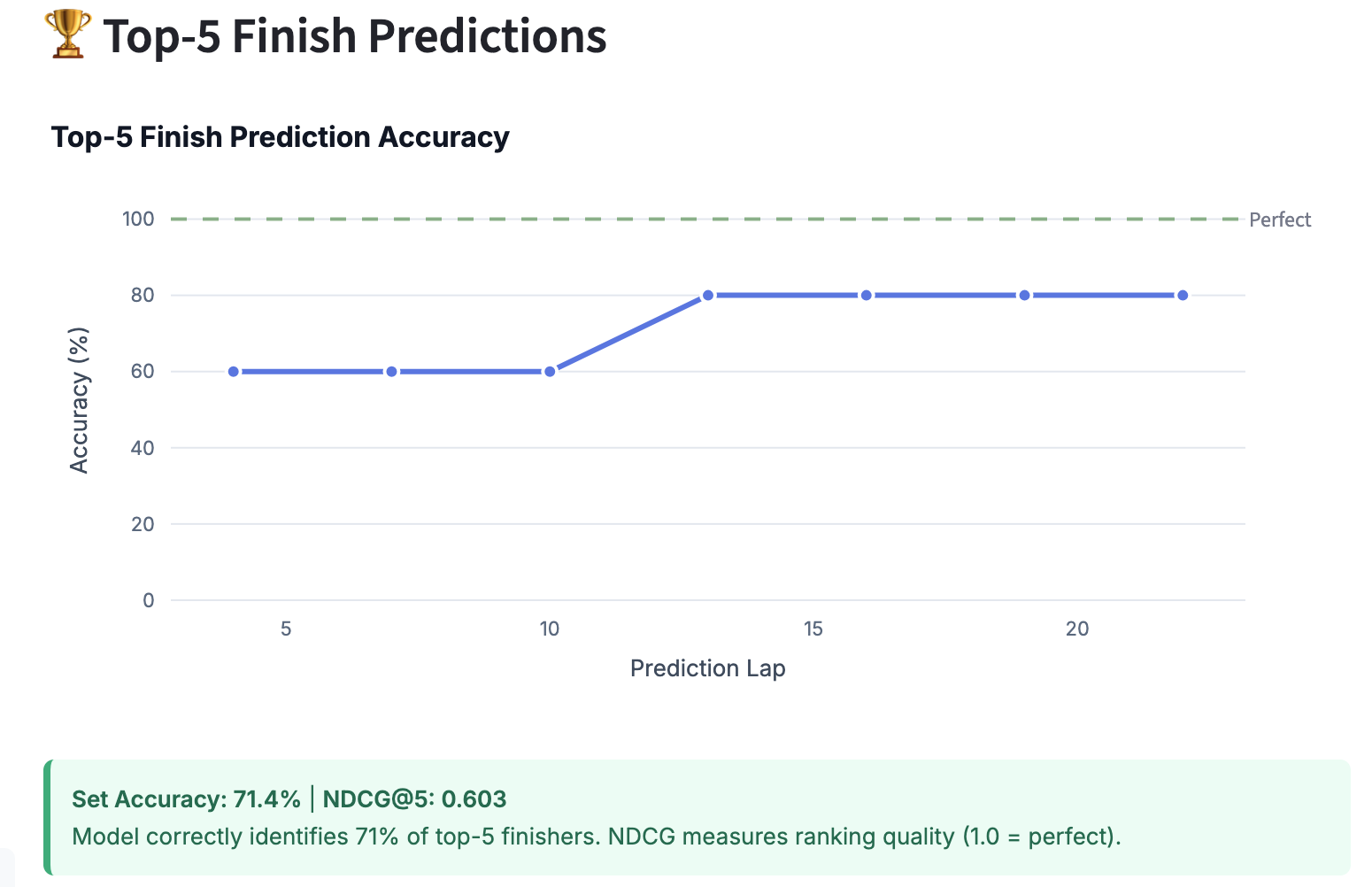Screen dimensions: 1372x887
Task: Click the 80% data point at lap 13
Action: pos(708,295)
